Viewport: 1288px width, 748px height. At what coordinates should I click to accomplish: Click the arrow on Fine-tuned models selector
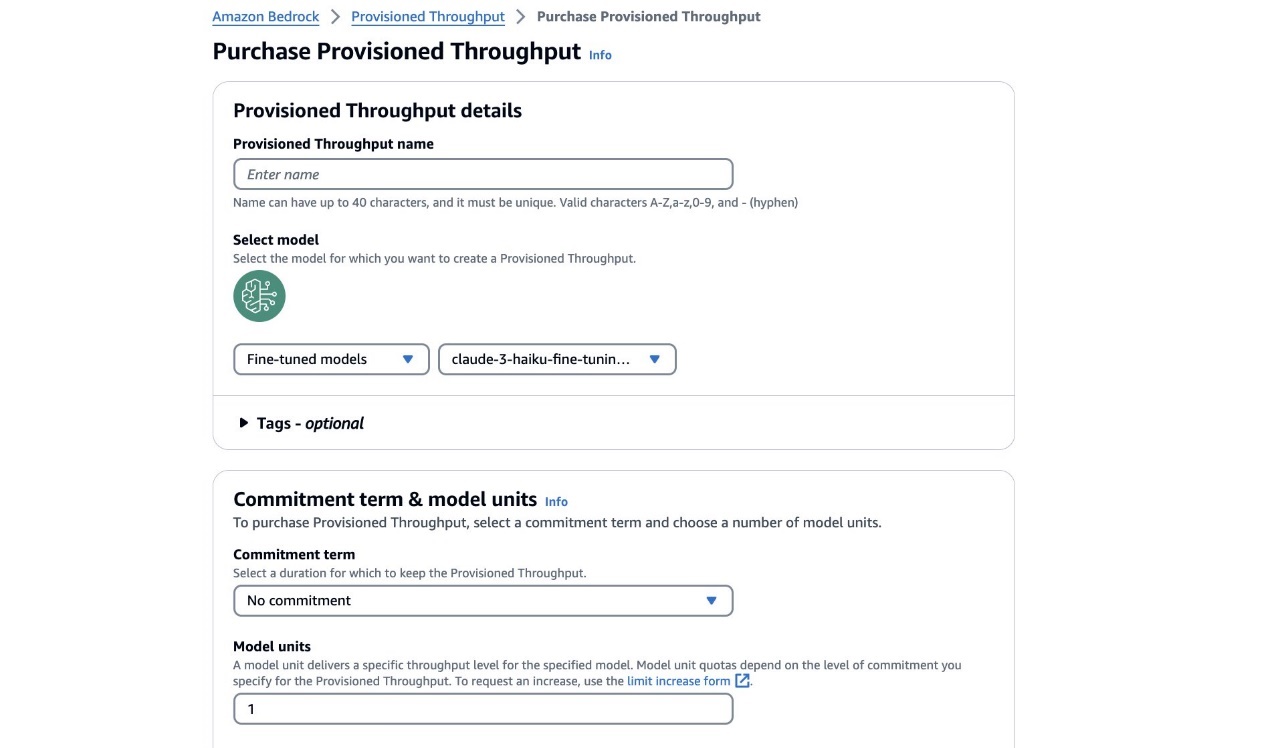(x=408, y=359)
